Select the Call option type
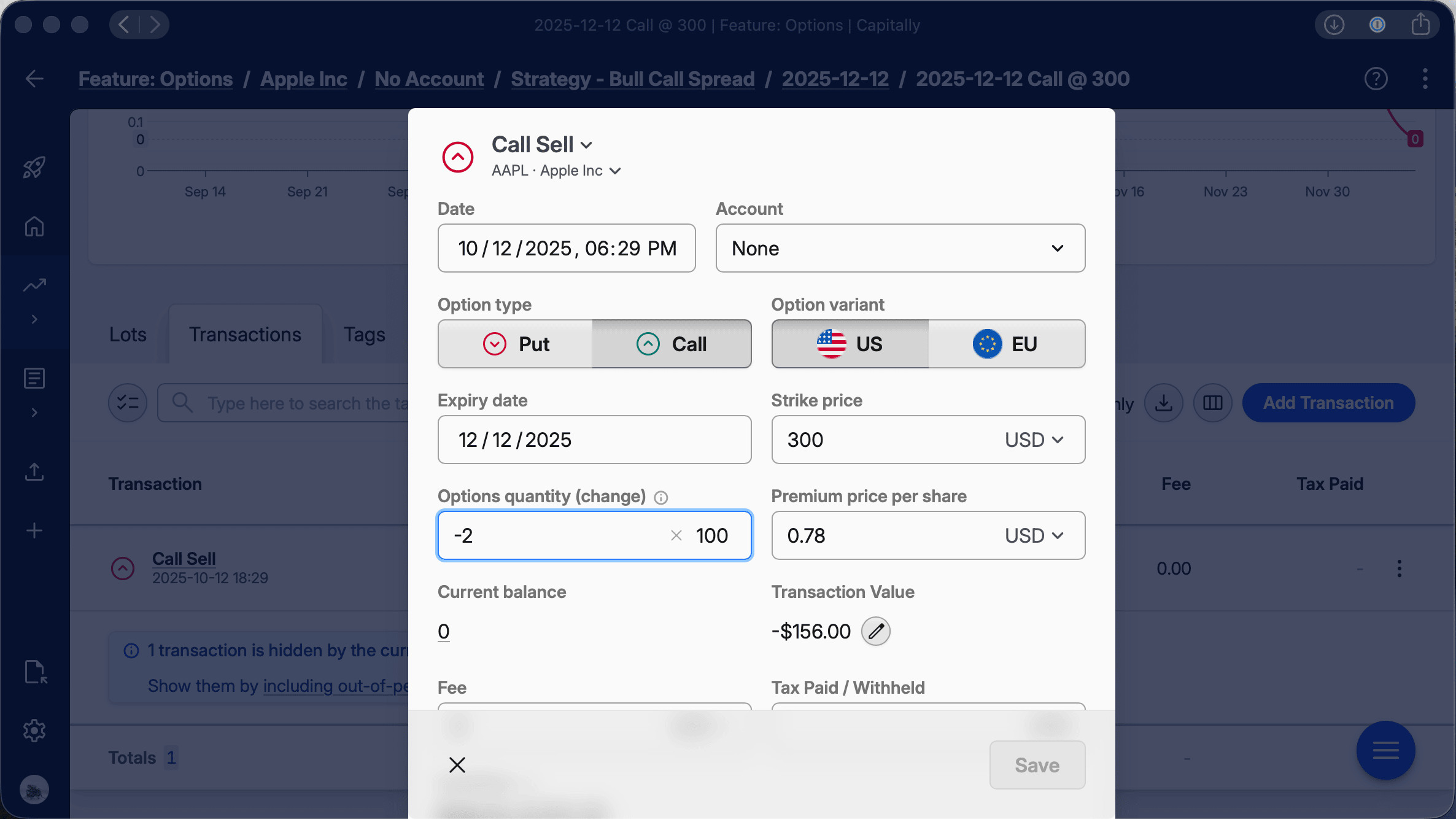This screenshot has width=1456, height=819. pos(672,344)
